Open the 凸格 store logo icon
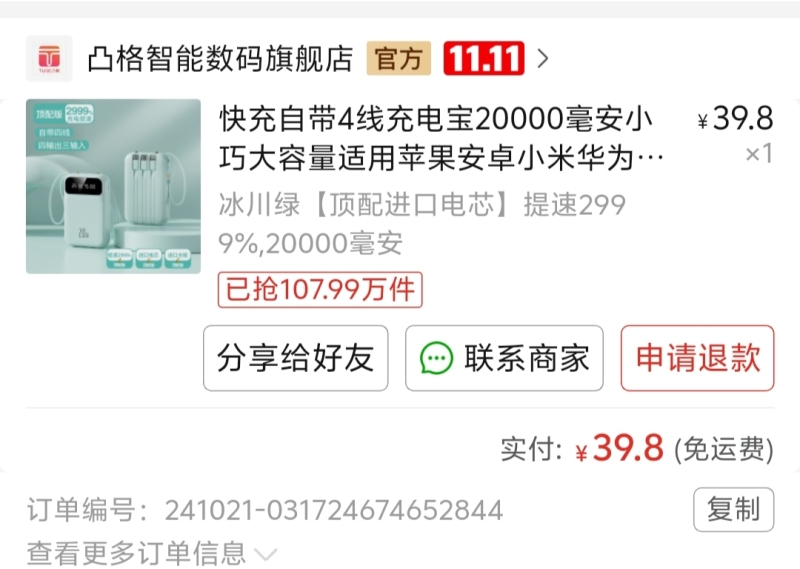The height and width of the screenshot is (569, 800). coord(49,59)
